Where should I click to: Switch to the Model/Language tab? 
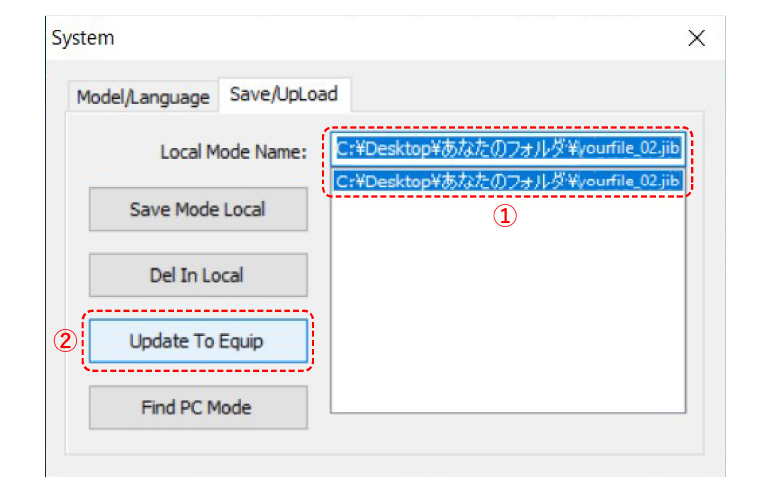click(143, 97)
